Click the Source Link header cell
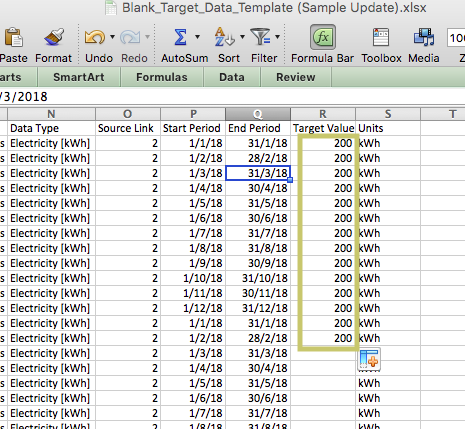Image resolution: width=465 pixels, height=429 pixels. (128, 128)
